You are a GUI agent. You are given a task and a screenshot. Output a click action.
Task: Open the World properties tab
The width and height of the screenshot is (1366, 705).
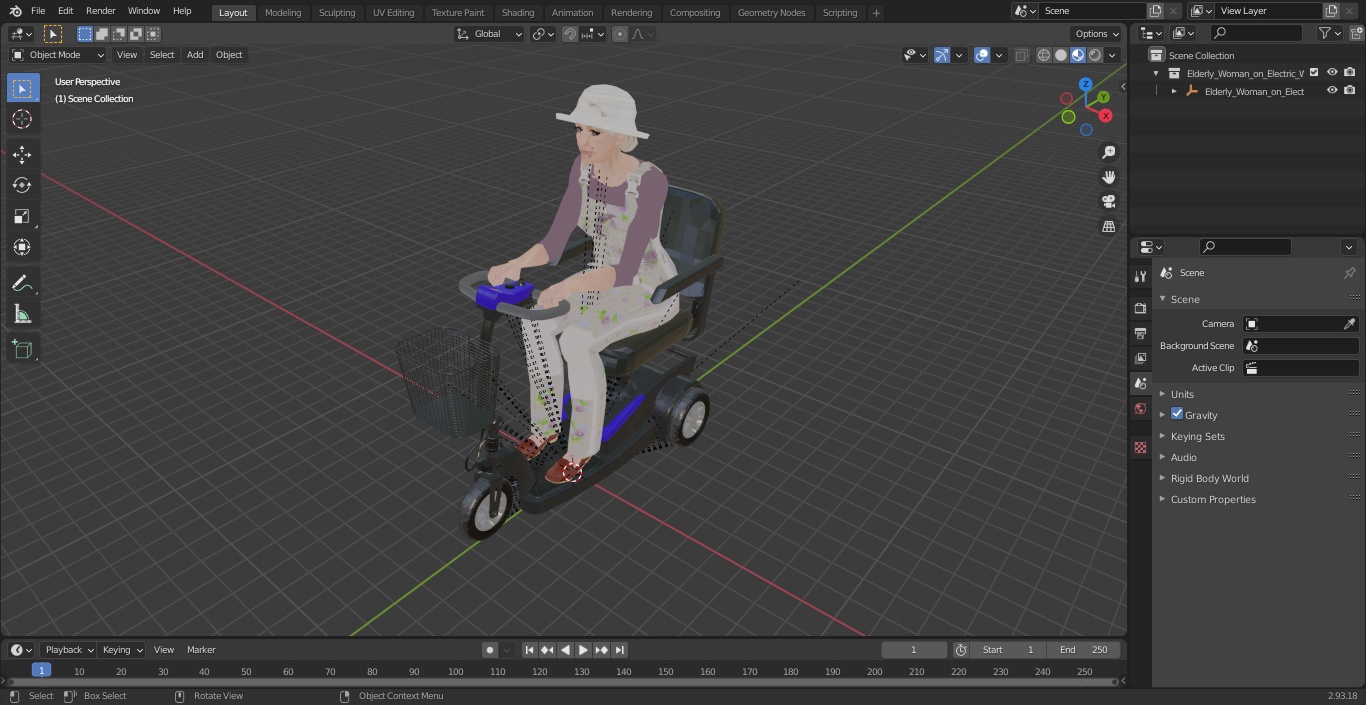1140,408
